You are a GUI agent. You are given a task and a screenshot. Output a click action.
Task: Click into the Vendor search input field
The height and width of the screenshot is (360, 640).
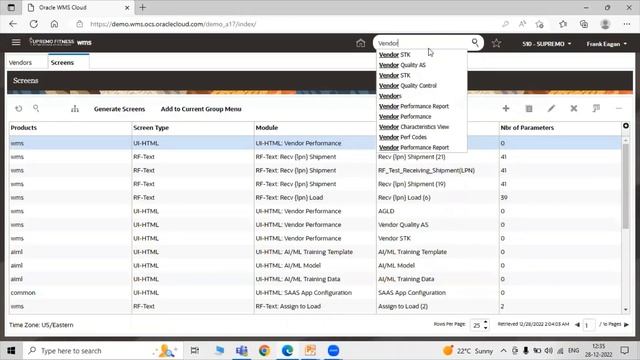pyautogui.click(x=422, y=43)
